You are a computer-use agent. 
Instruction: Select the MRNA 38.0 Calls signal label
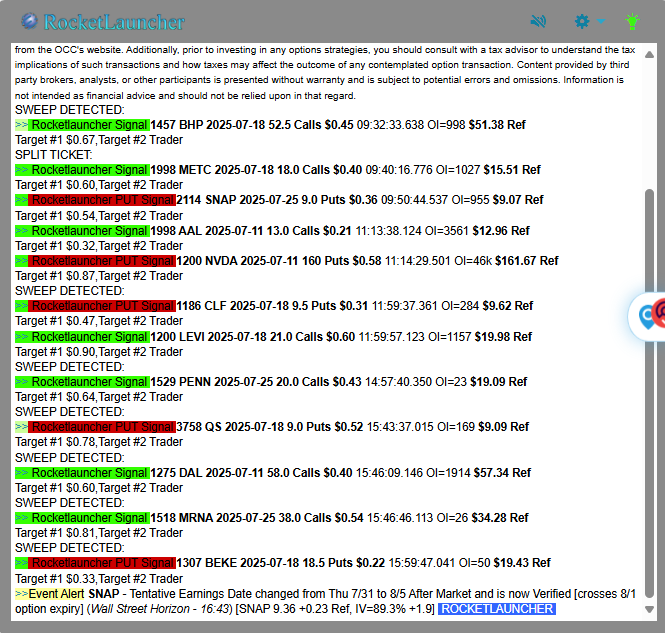pos(89,518)
